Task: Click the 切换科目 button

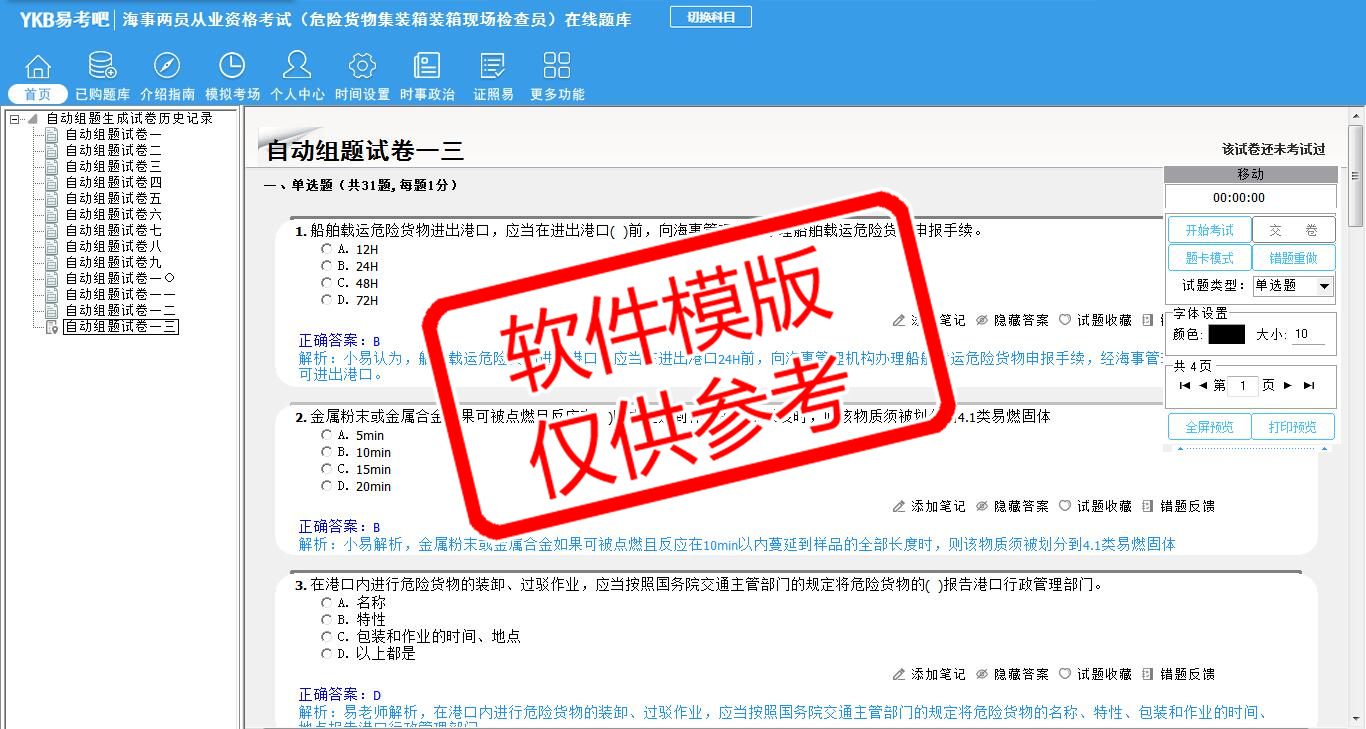Action: click(x=711, y=17)
